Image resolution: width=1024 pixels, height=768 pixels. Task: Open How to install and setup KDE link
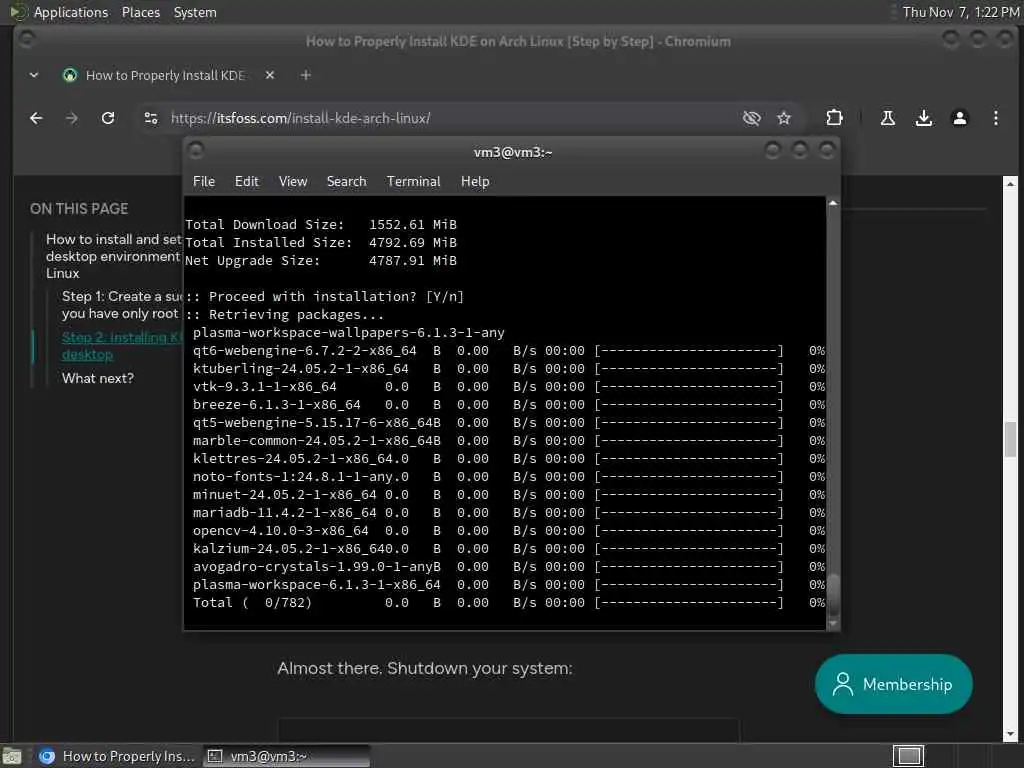coord(114,256)
